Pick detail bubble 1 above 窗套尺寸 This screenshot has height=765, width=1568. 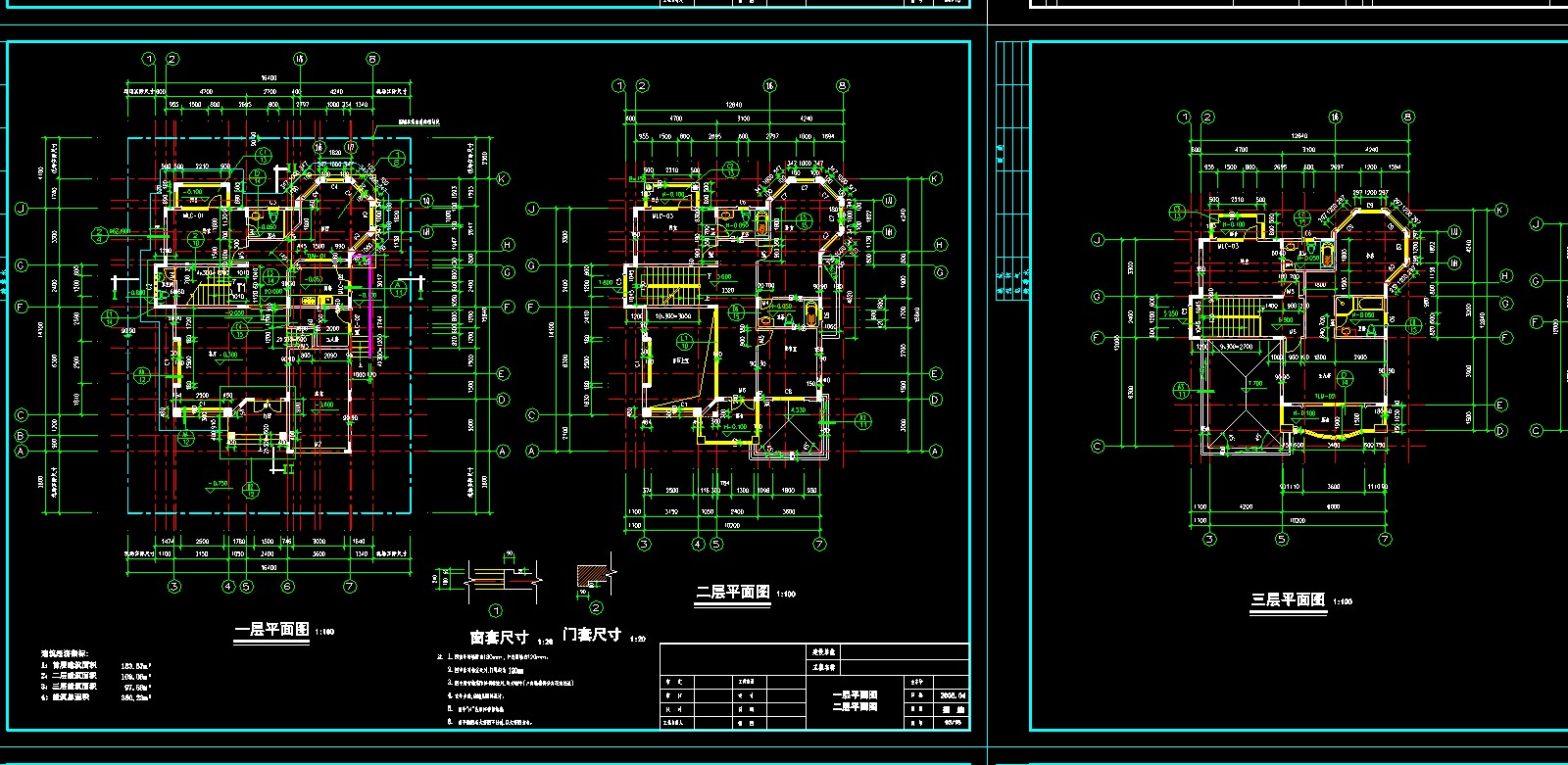496,611
